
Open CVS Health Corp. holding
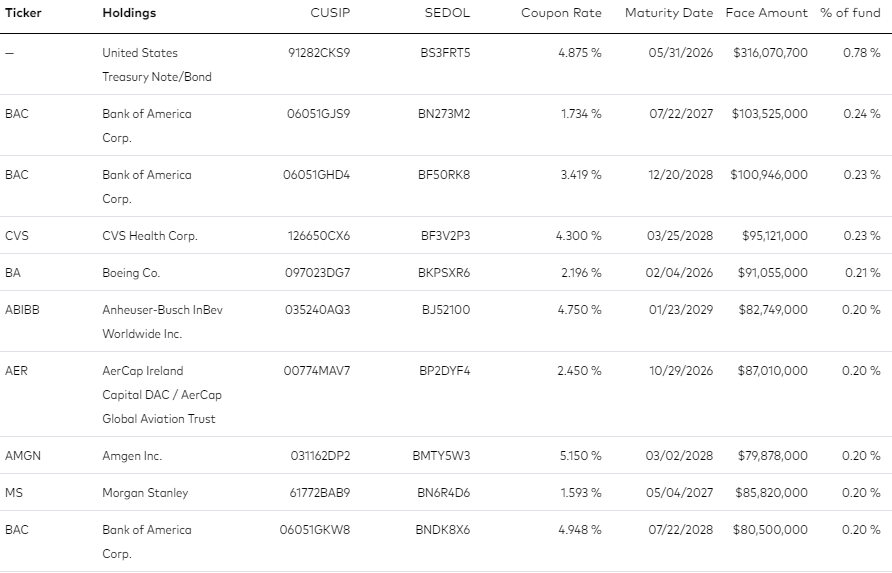(150, 236)
